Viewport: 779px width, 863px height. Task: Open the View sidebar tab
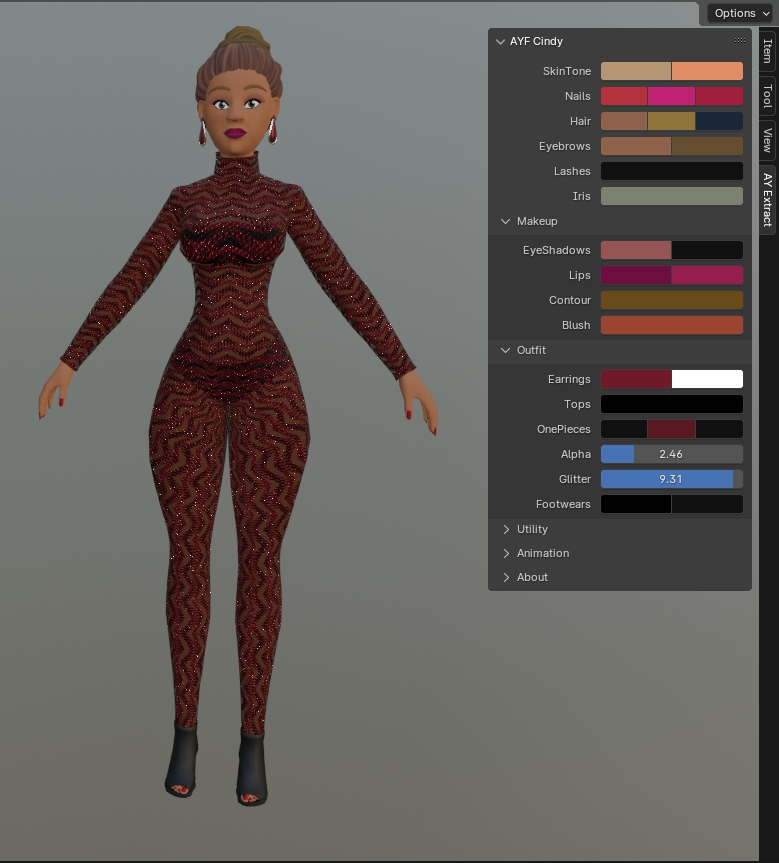767,140
